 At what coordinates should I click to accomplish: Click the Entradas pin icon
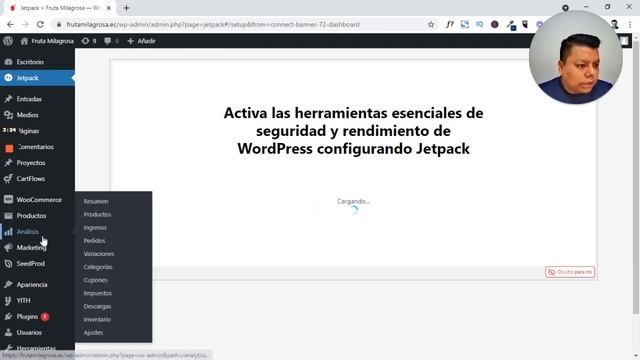coord(8,99)
